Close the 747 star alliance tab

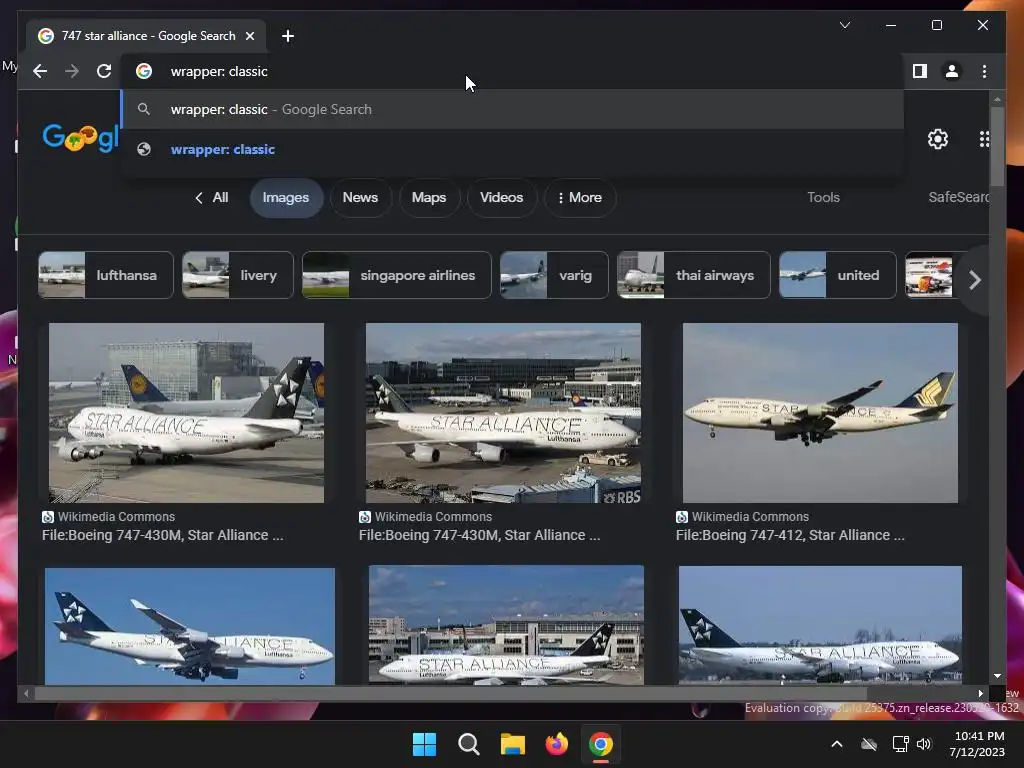click(249, 36)
